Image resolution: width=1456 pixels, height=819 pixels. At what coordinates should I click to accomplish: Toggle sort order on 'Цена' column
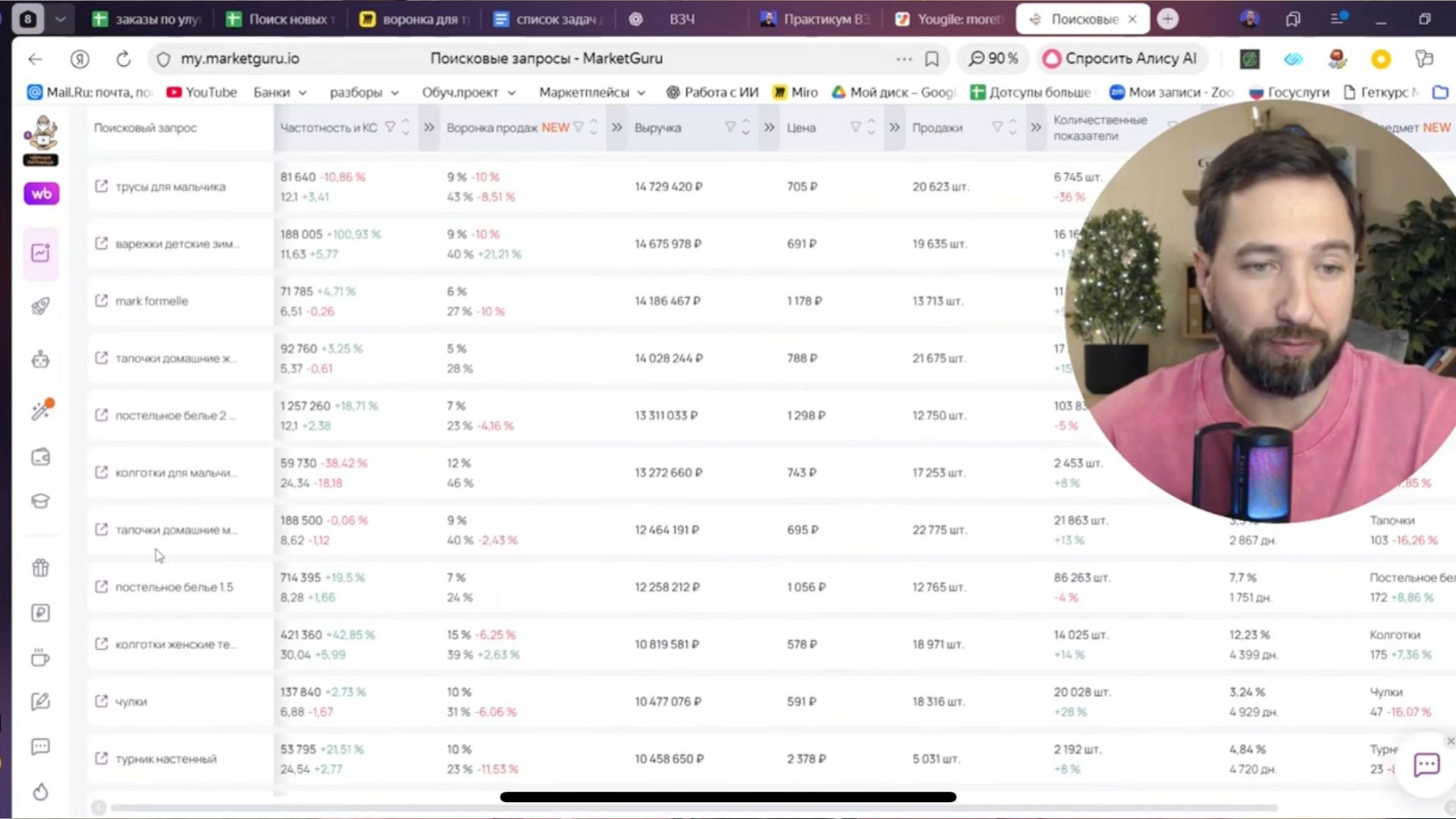point(871,127)
